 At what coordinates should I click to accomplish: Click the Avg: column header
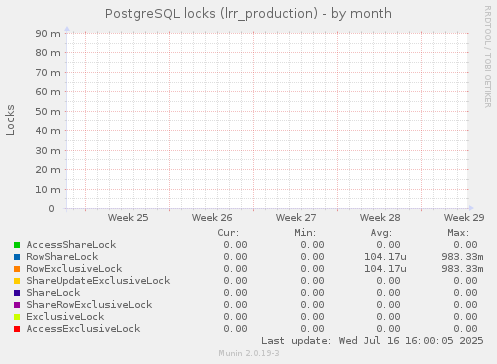tap(381, 233)
